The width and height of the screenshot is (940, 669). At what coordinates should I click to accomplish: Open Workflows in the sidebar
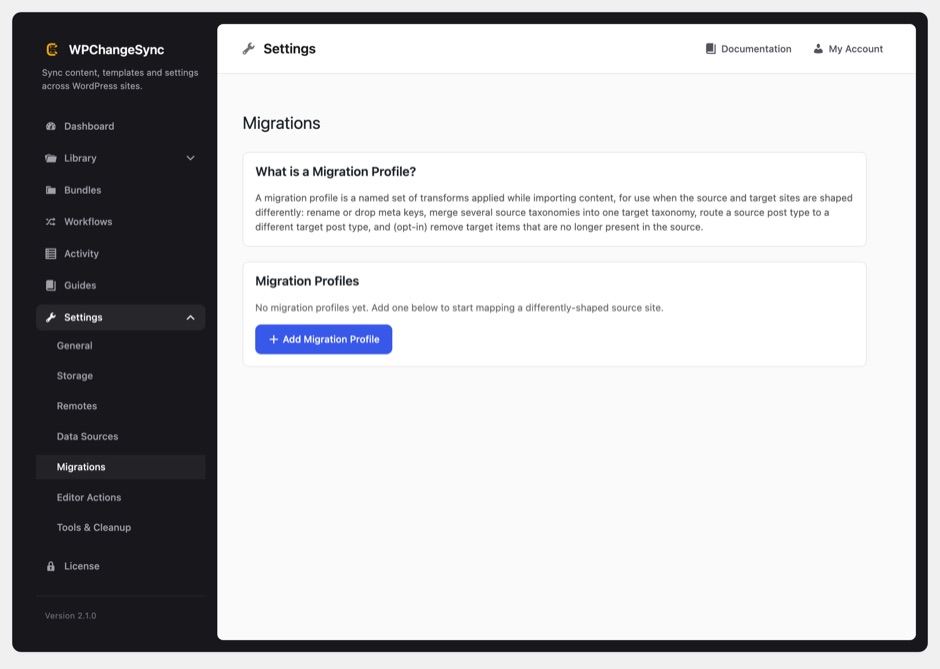120,222
